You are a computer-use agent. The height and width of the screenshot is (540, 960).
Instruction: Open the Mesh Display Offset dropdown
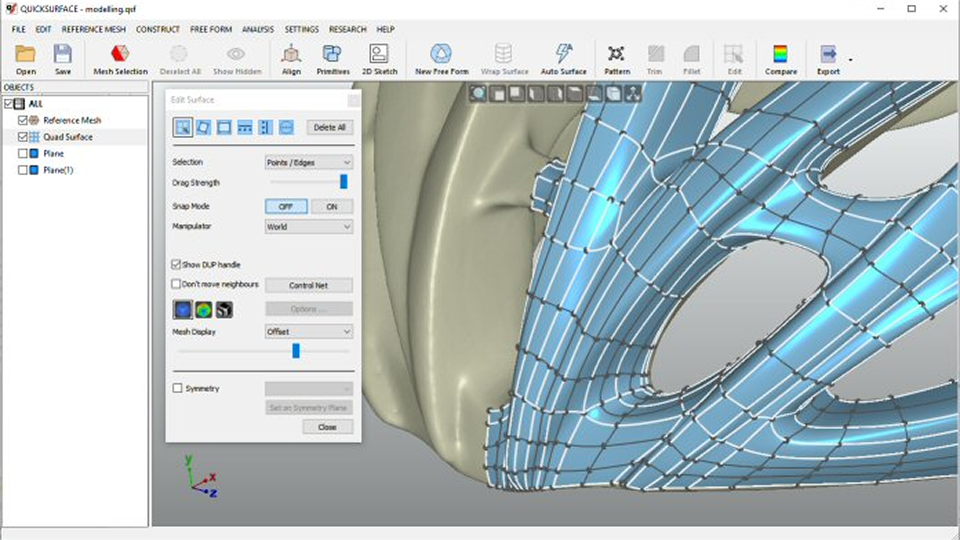pos(308,331)
